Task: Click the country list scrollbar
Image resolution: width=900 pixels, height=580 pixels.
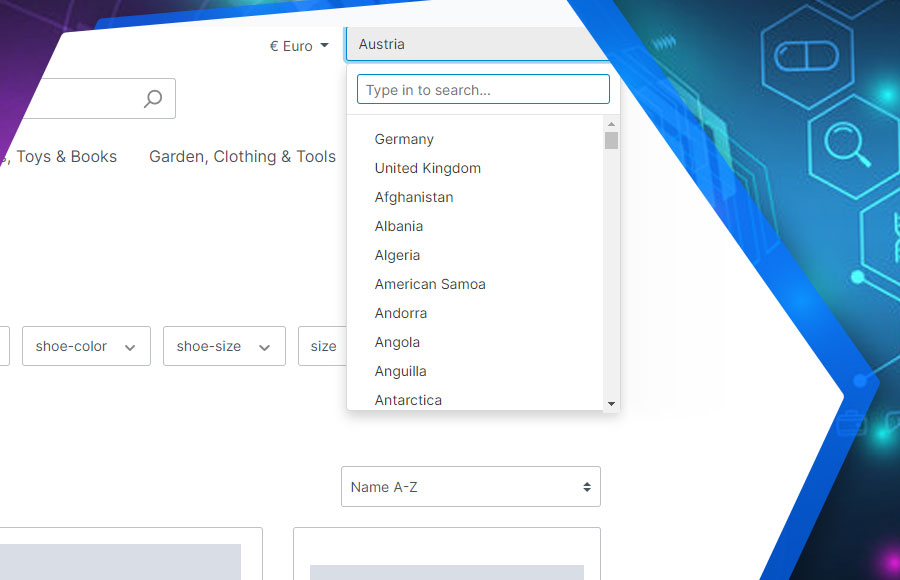Action: coord(611,139)
